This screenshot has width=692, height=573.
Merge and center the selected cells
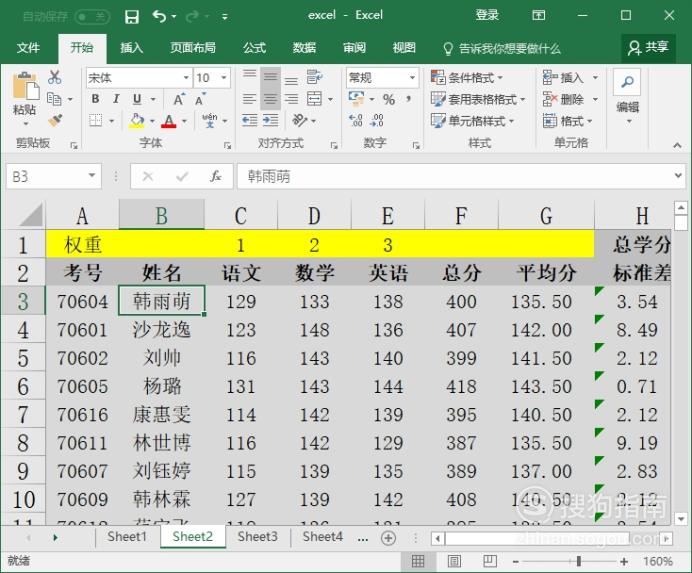tap(314, 99)
